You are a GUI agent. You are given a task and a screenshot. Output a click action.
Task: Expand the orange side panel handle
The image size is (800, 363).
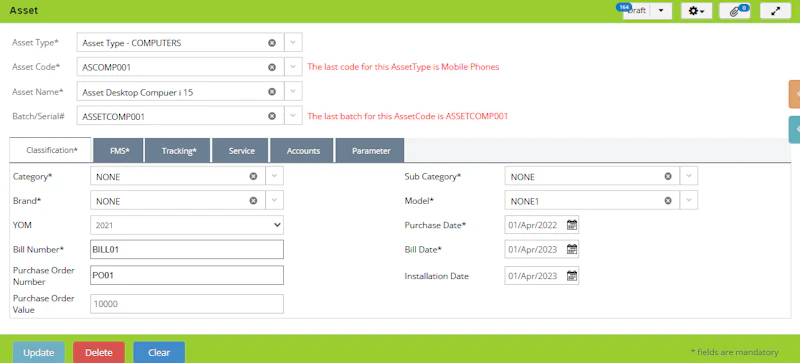pyautogui.click(x=794, y=94)
